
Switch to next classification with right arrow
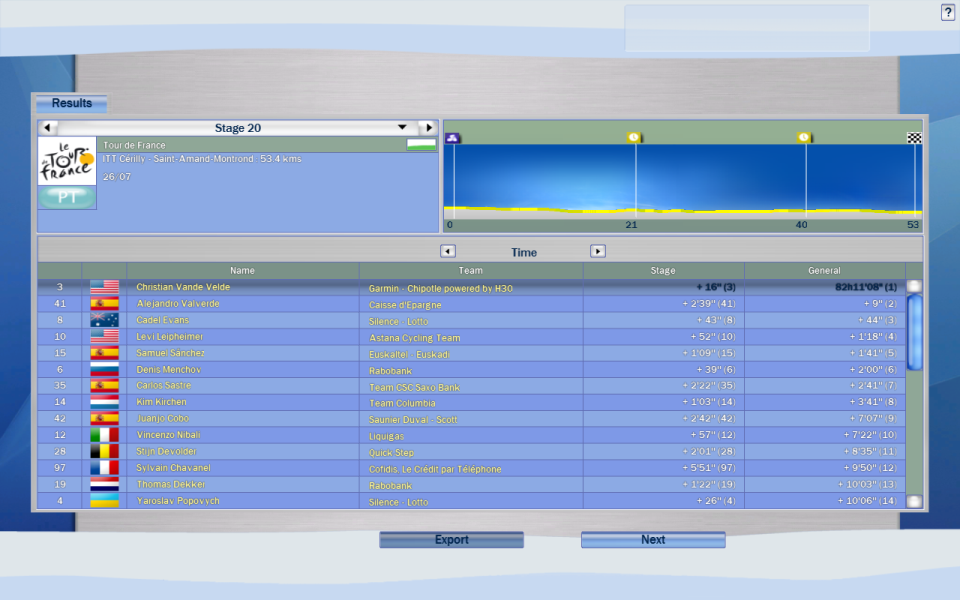point(598,252)
